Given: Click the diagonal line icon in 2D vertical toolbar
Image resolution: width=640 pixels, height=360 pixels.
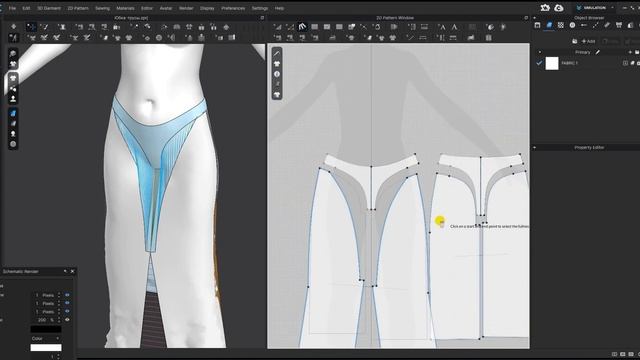Looking at the screenshot, I should (277, 53).
